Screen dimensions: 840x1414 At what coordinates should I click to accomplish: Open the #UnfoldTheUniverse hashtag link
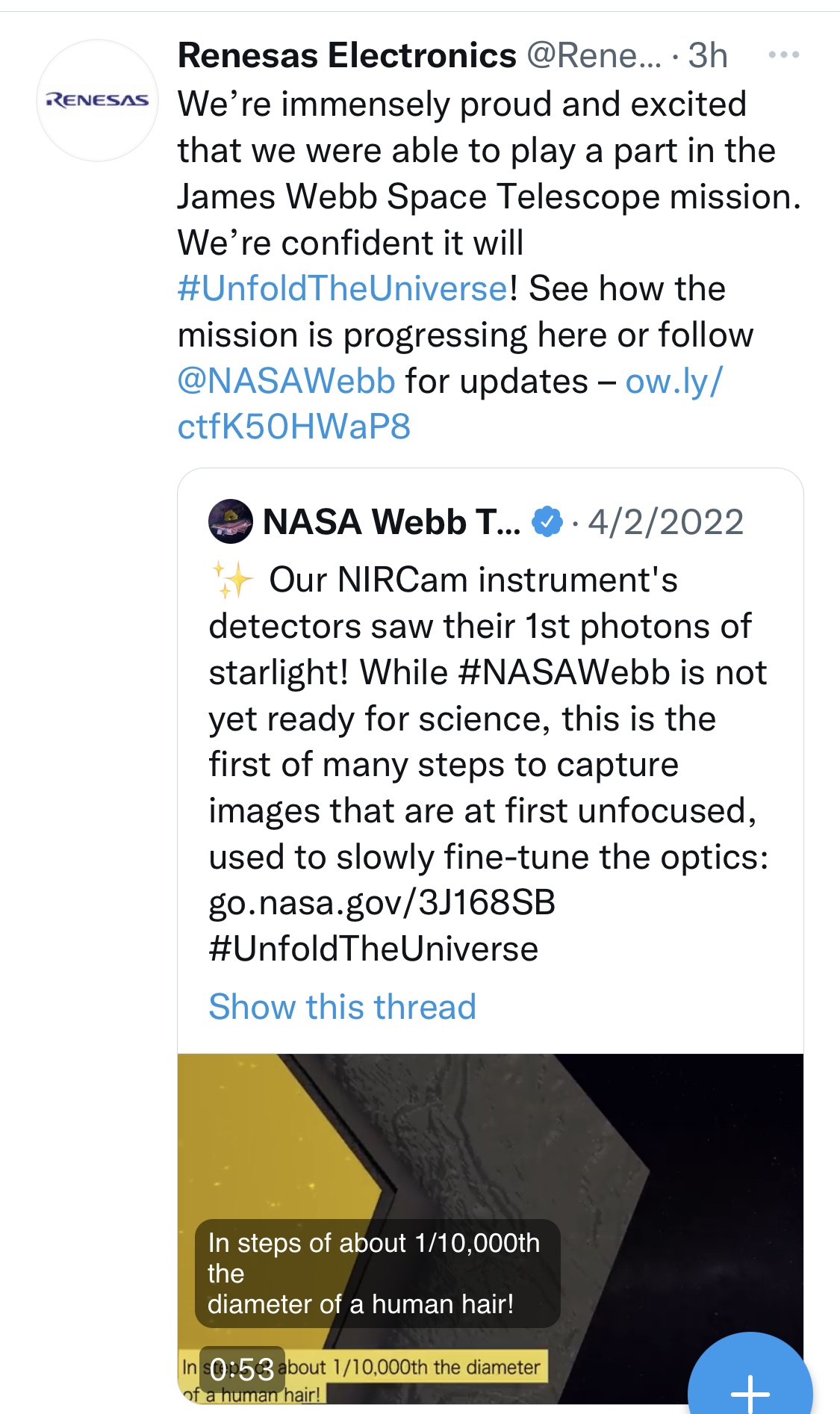(x=343, y=289)
